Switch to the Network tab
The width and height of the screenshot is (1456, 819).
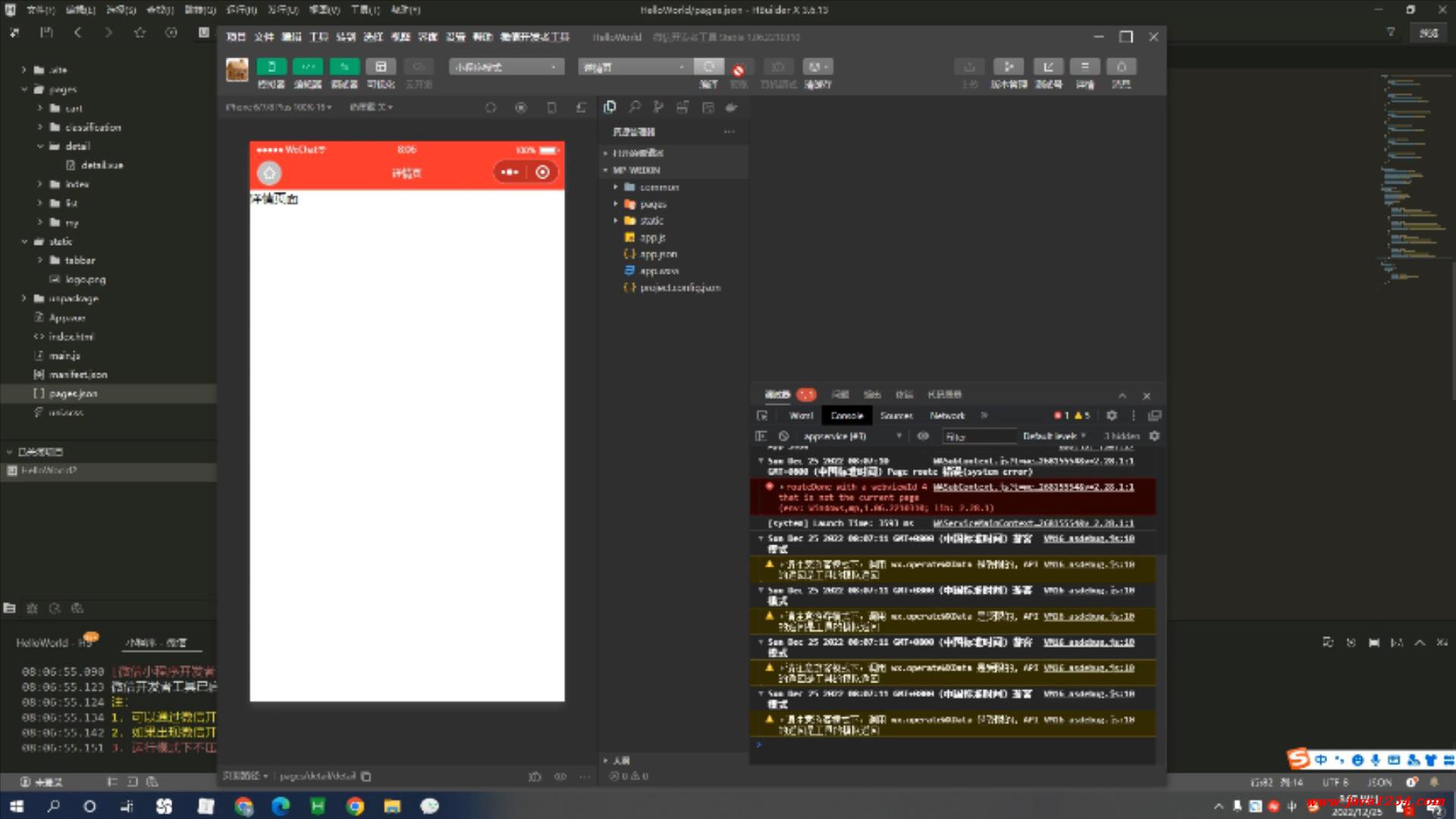coord(947,416)
